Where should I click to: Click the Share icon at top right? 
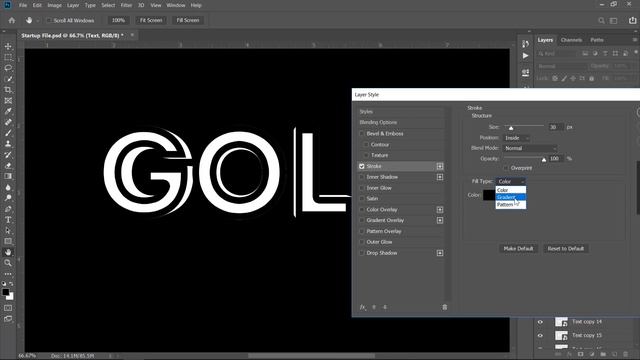632,20
